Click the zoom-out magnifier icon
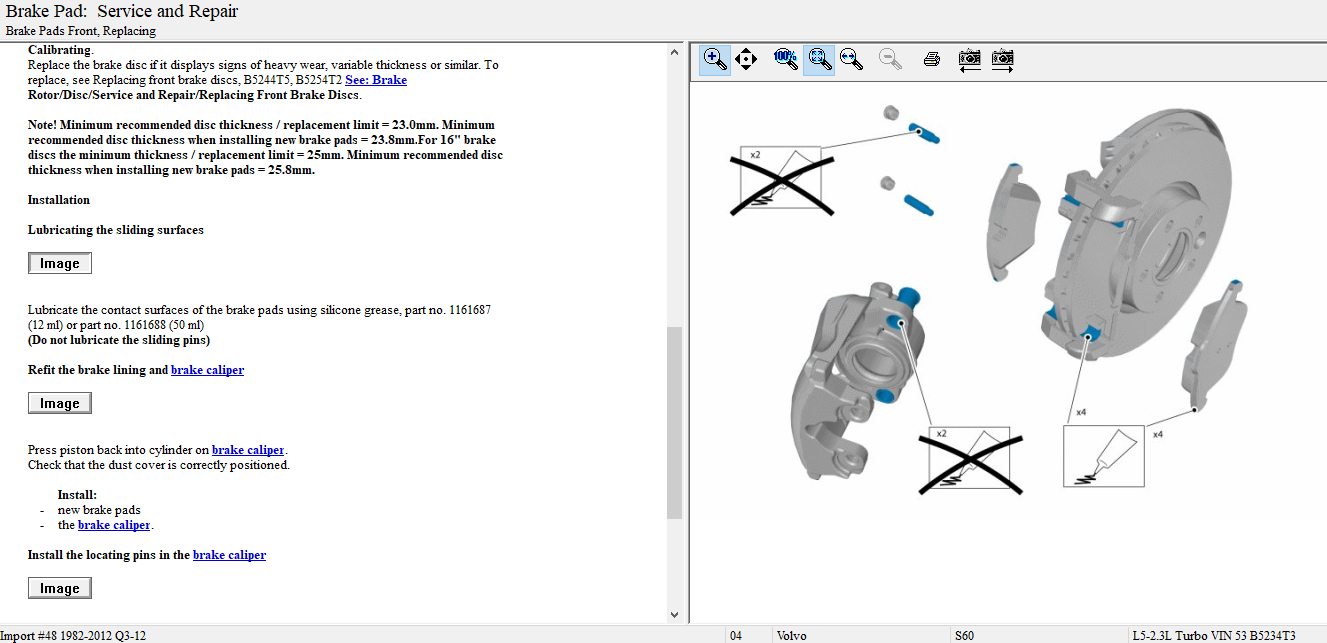The width and height of the screenshot is (1327, 643). tap(890, 59)
